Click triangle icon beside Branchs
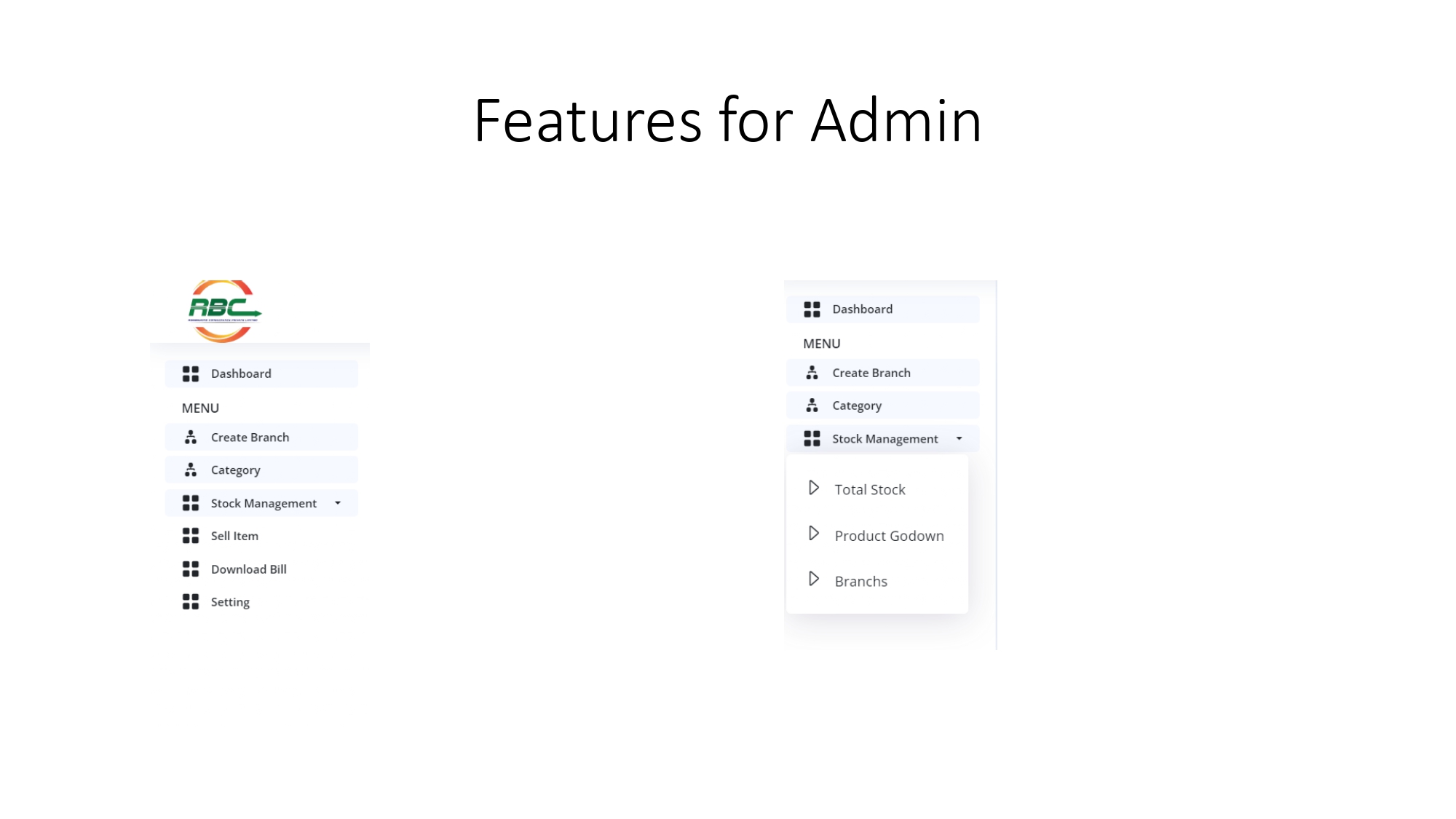This screenshot has height=819, width=1456. point(814,579)
